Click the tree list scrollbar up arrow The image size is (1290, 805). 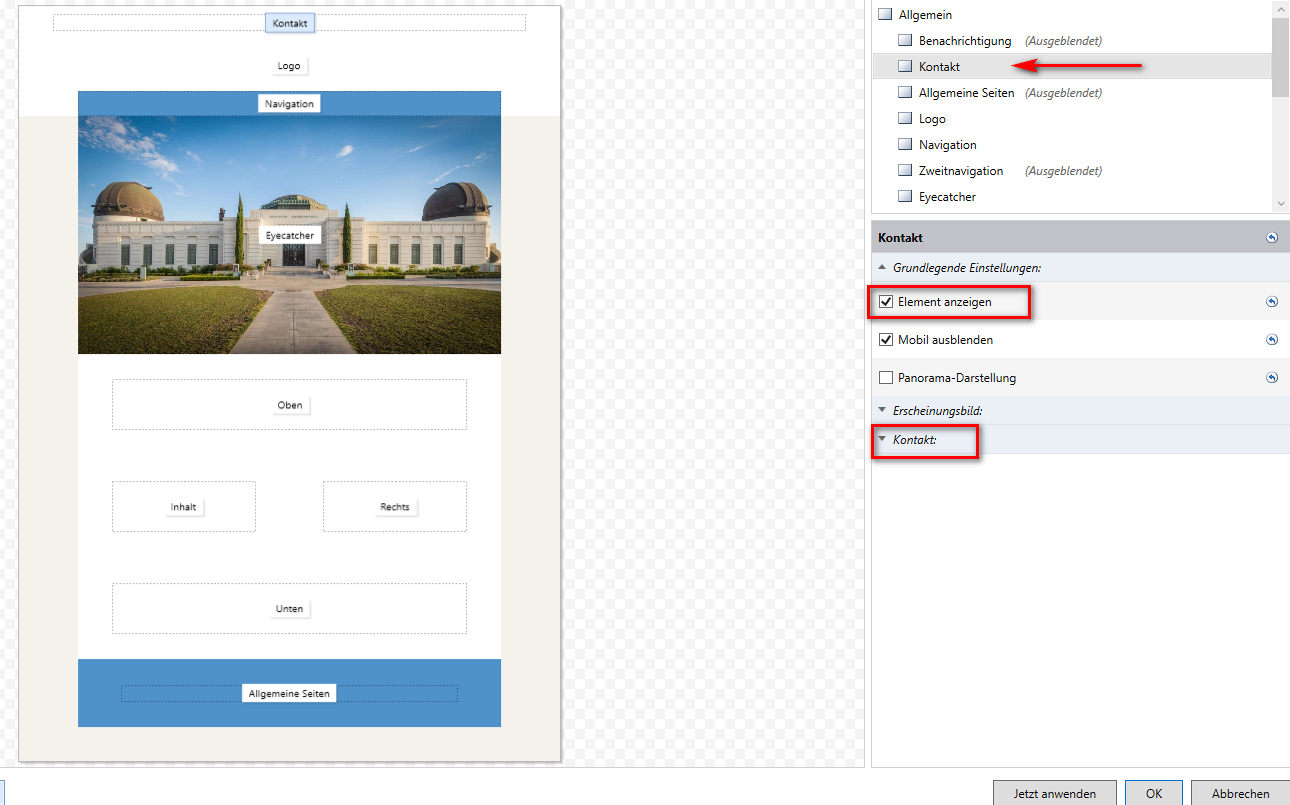tap(1281, 8)
